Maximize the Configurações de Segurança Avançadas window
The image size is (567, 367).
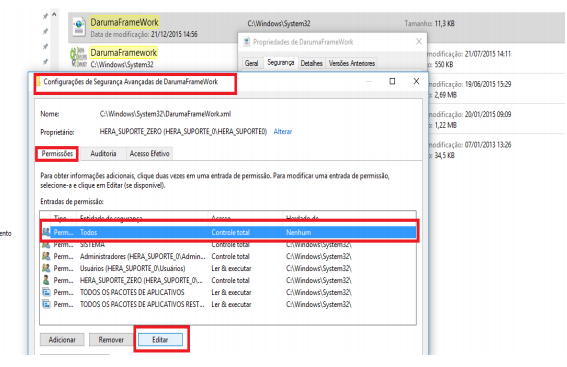[x=392, y=81]
